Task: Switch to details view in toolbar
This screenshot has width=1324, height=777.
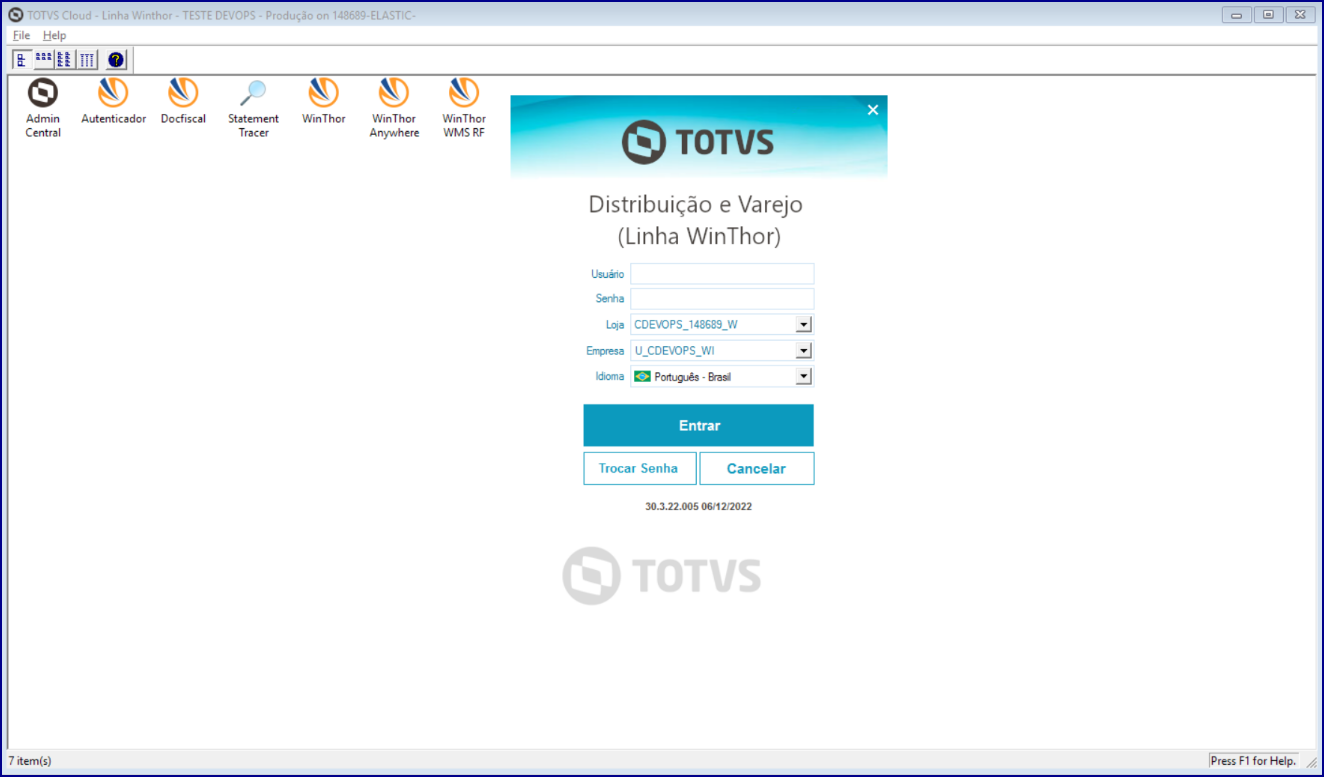Action: tap(87, 60)
